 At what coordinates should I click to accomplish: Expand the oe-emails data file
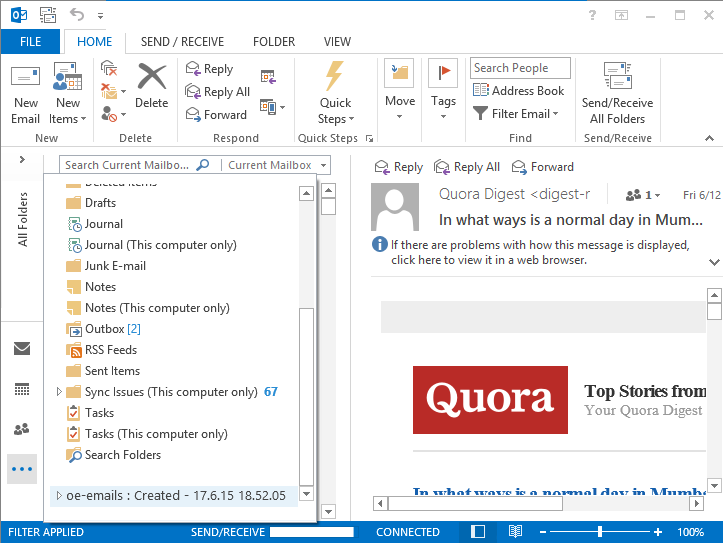point(59,496)
